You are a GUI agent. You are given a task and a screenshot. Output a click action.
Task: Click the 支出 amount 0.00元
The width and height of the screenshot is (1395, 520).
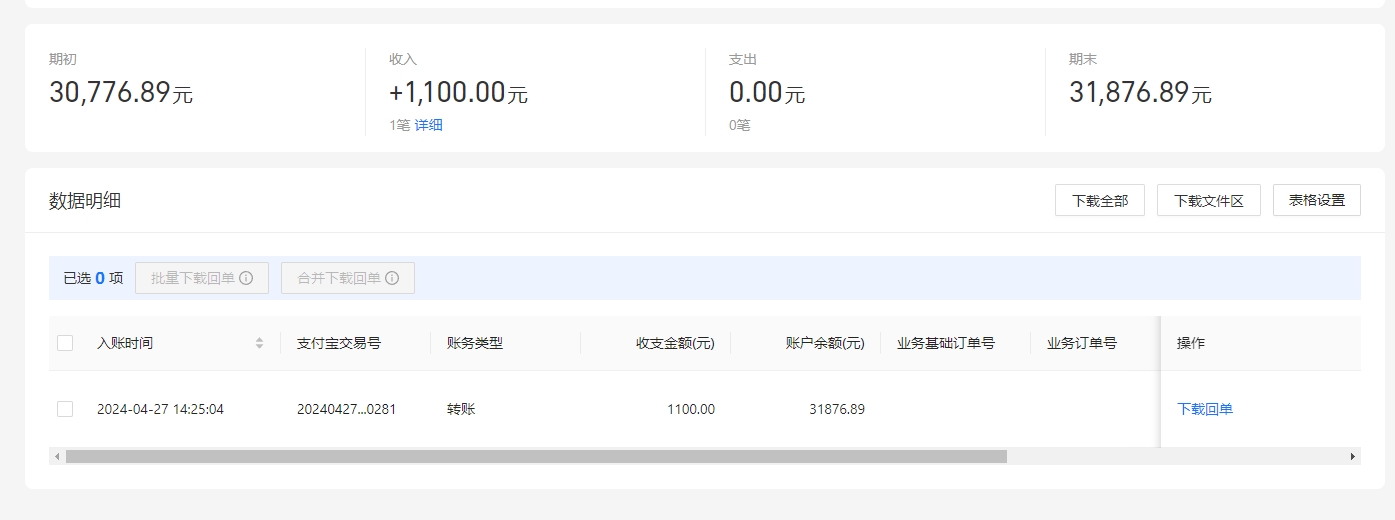click(x=767, y=93)
